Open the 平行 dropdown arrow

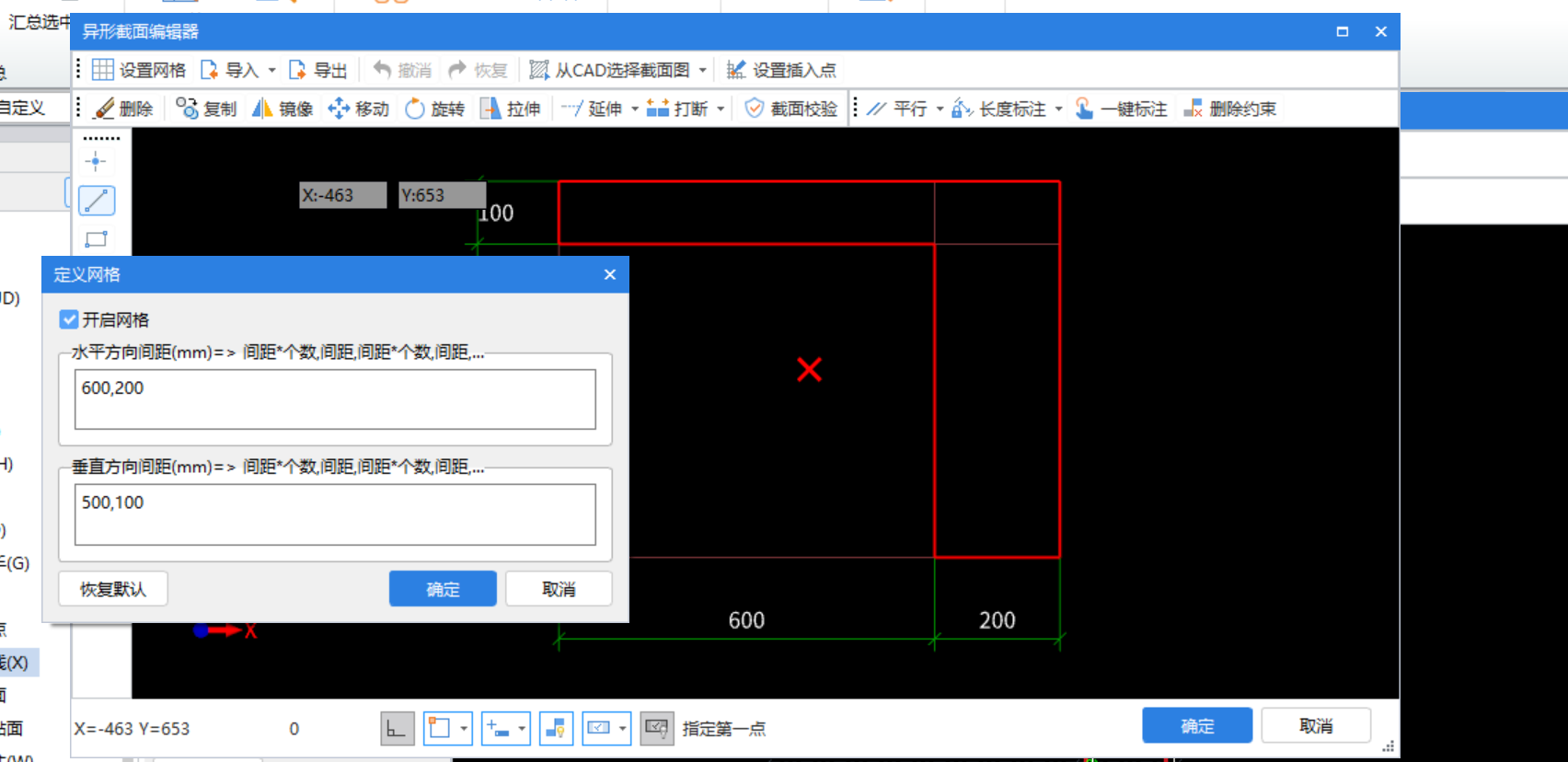coord(940,109)
